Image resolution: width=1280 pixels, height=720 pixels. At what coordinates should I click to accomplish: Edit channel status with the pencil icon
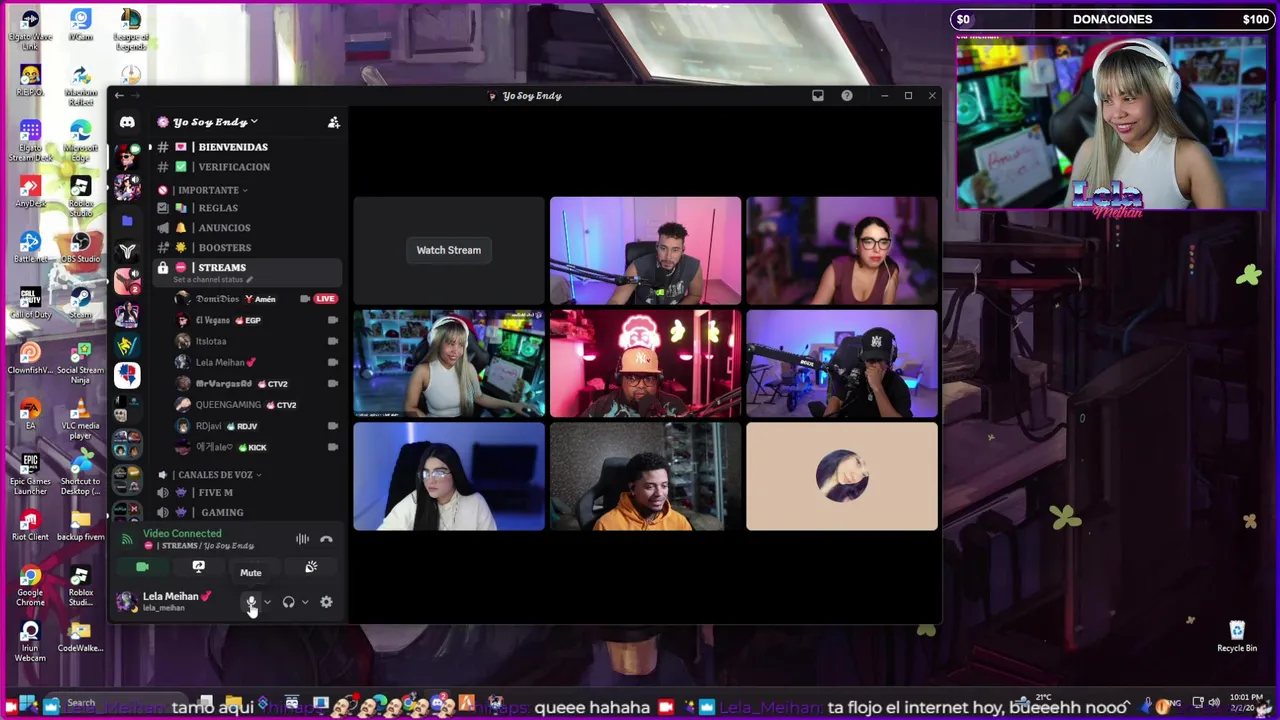(x=250, y=280)
